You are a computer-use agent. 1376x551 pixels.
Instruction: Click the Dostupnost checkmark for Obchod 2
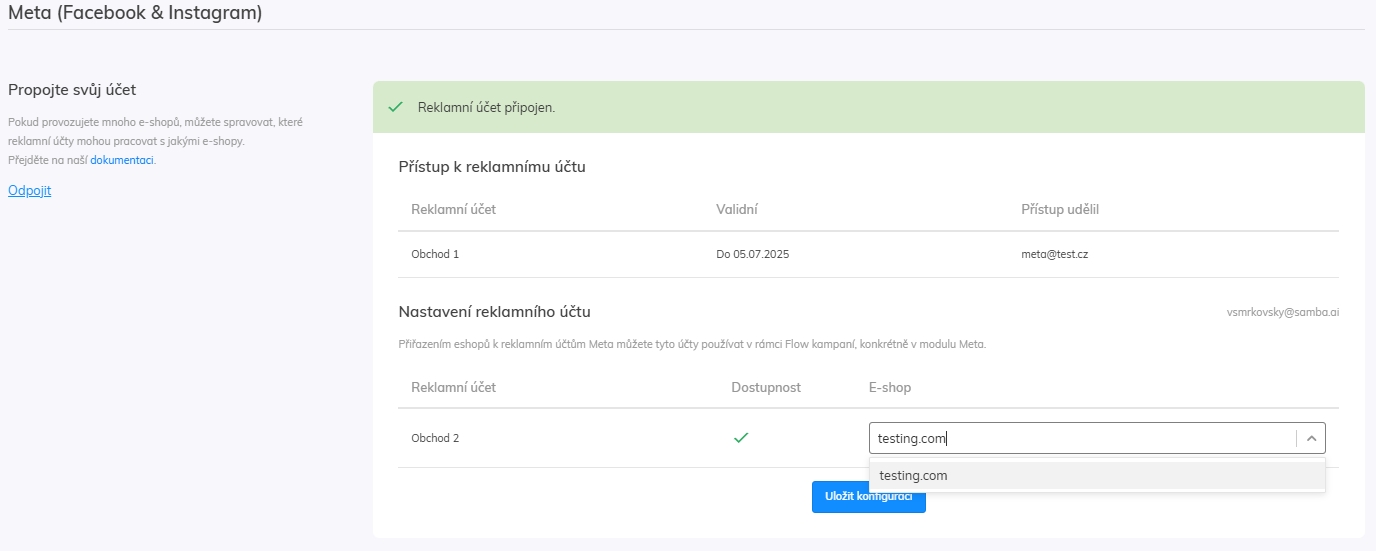click(741, 437)
